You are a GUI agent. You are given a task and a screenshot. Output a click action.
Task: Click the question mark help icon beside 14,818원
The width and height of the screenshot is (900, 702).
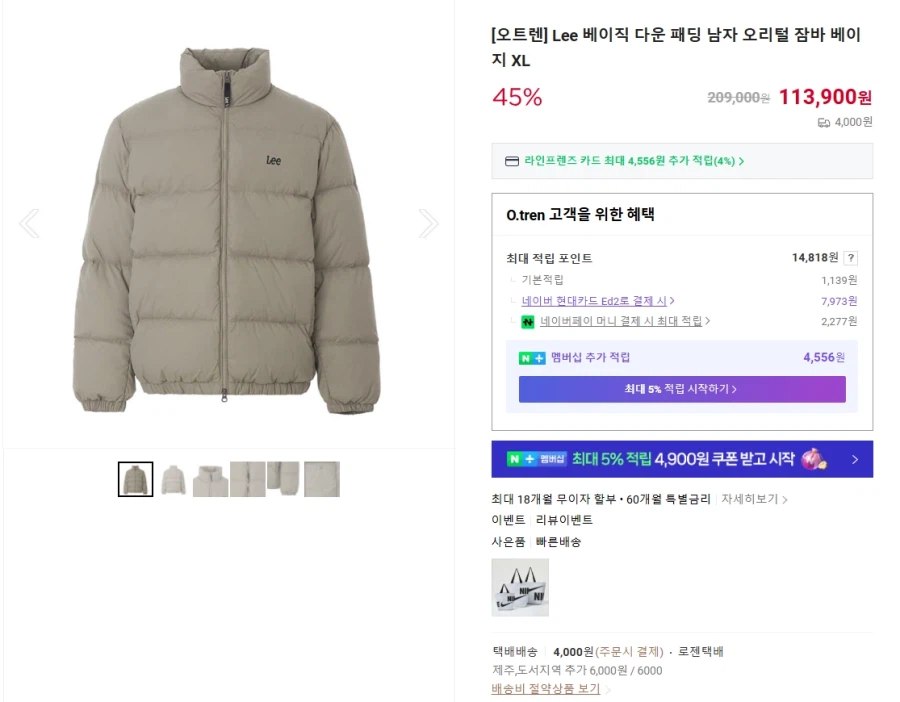click(x=849, y=257)
